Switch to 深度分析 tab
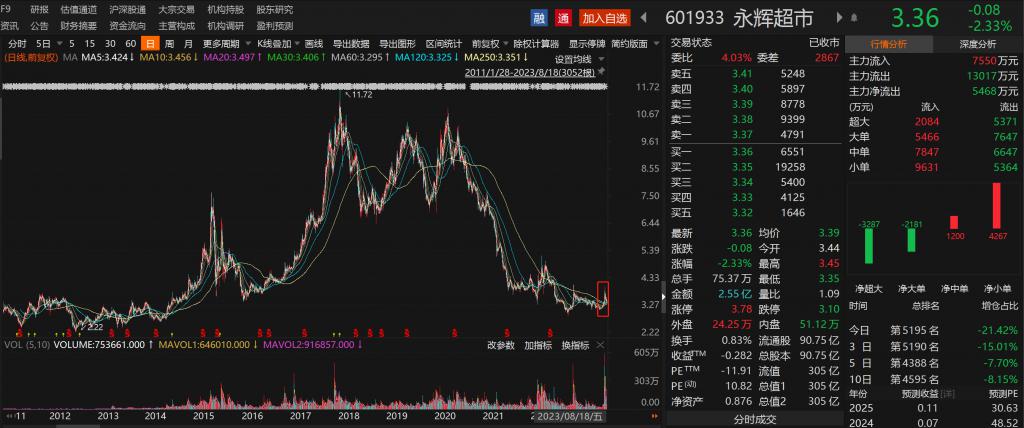1024x428 pixels. (x=978, y=44)
